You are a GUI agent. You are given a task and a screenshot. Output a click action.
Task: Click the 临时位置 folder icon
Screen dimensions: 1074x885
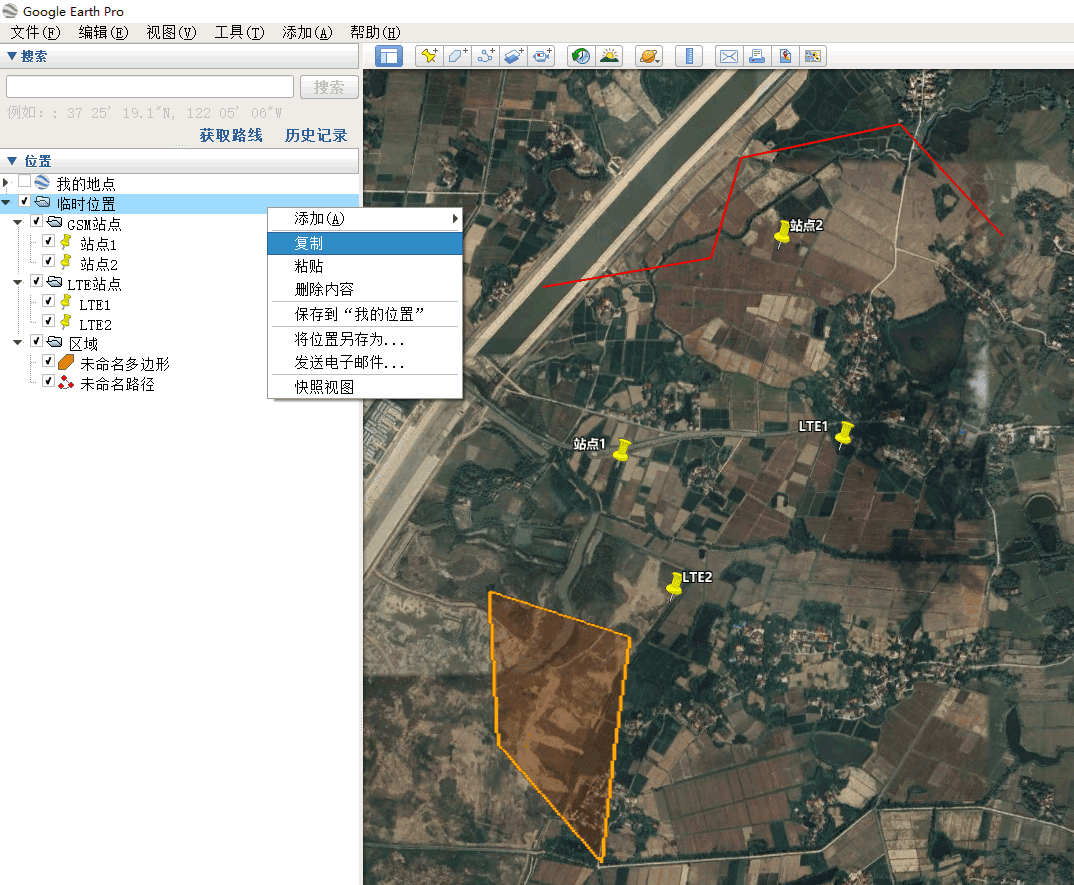tap(42, 202)
